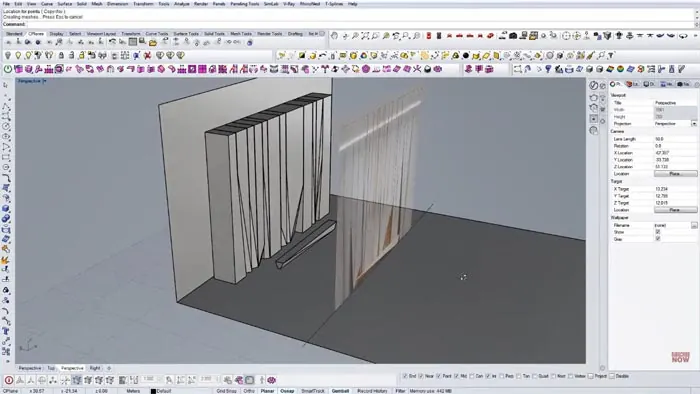The height and width of the screenshot is (394, 700).
Task: Click into the Command input line
Action: [x=360, y=24]
